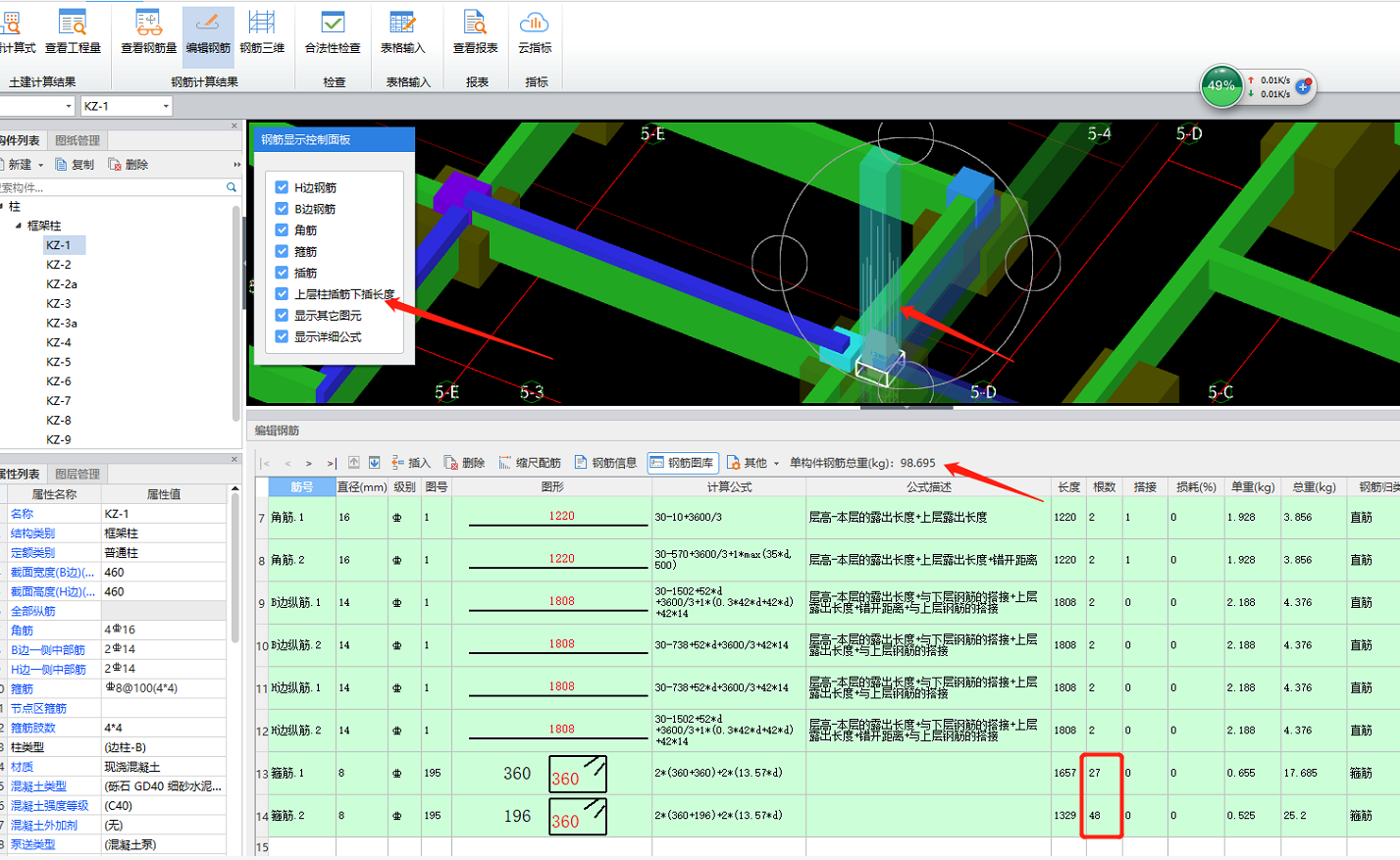Click the component search input field
This screenshot has height=860, width=1400.
[x=111, y=187]
